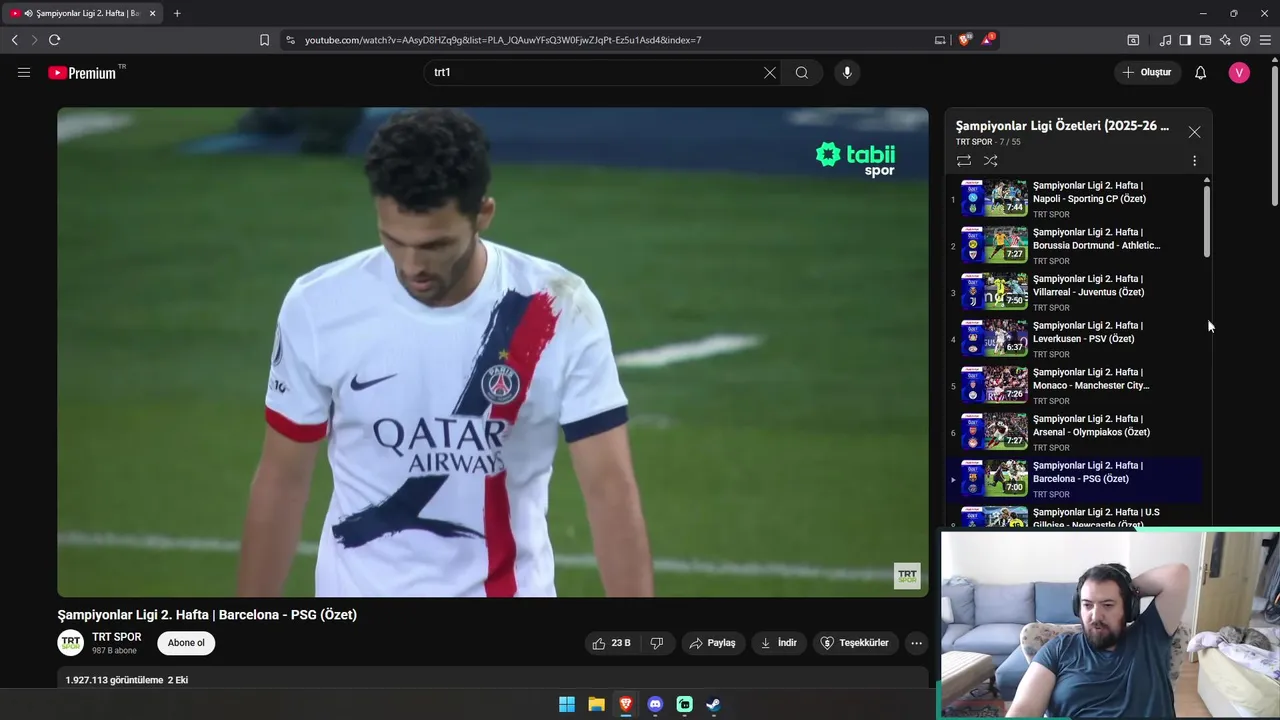
Task: Play Leverkusen - PSV playlist item
Action: (1075, 339)
